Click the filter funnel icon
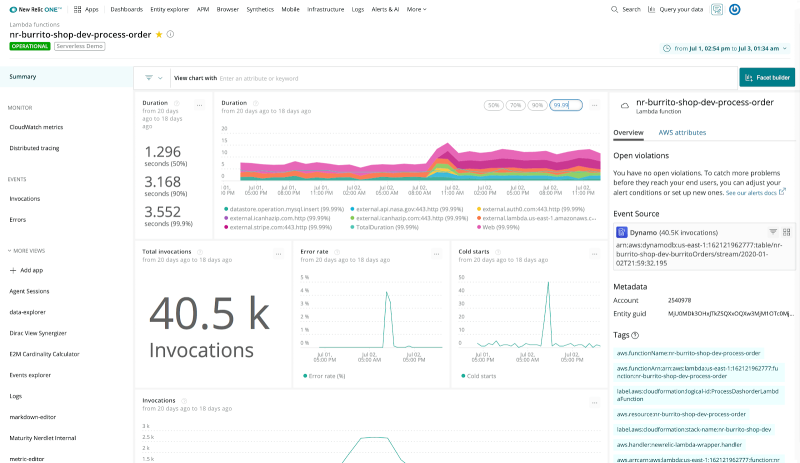 [x=148, y=78]
